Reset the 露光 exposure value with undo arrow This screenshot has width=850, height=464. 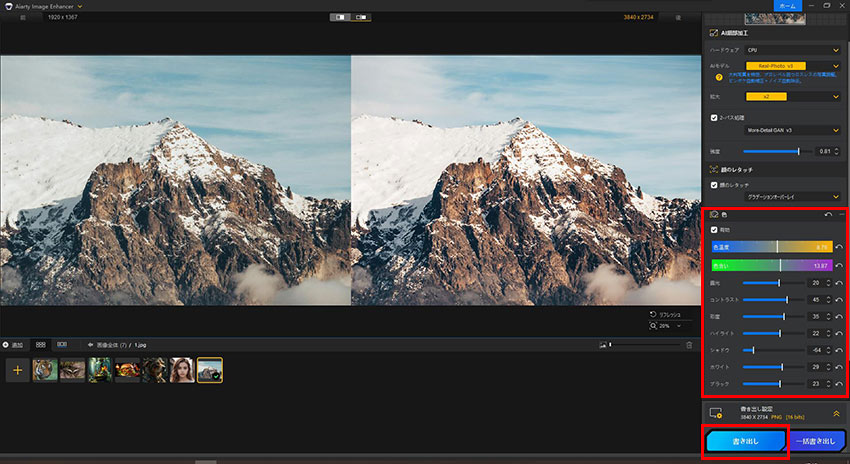tap(838, 283)
